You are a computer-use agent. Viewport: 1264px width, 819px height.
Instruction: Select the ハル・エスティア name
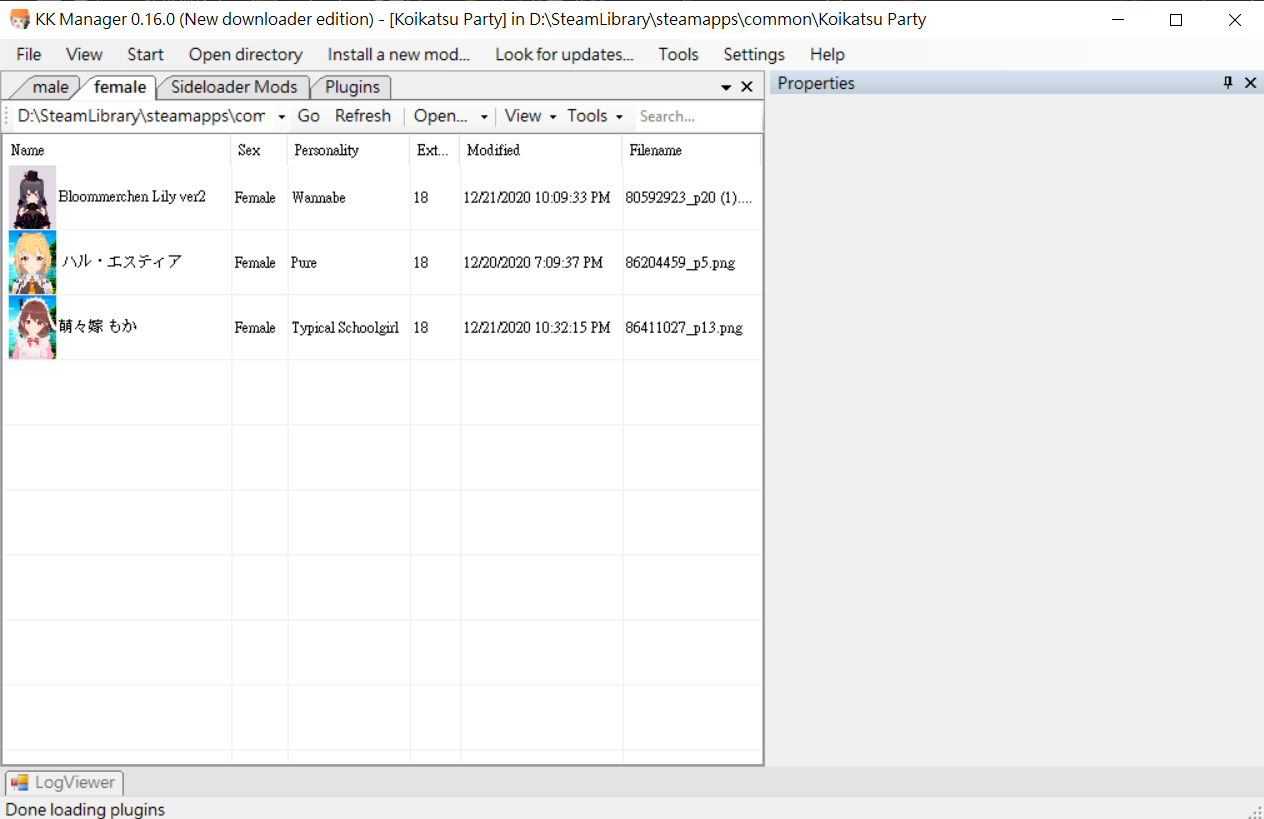click(121, 262)
